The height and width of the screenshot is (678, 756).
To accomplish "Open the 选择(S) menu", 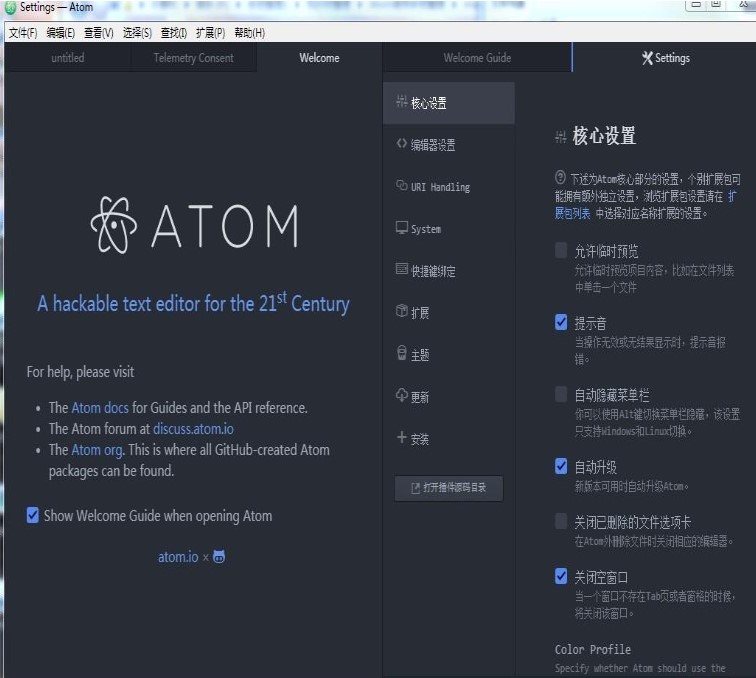I will point(137,33).
